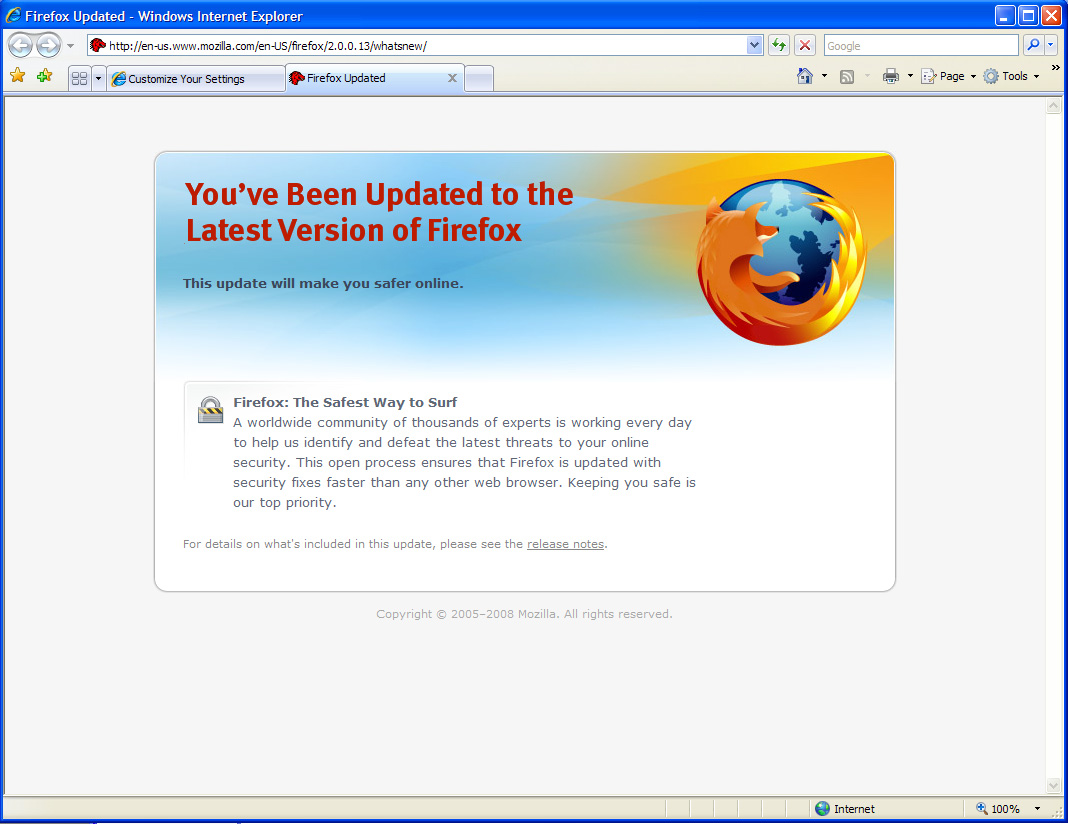Open the release notes link
1068x824 pixels.
tap(565, 544)
